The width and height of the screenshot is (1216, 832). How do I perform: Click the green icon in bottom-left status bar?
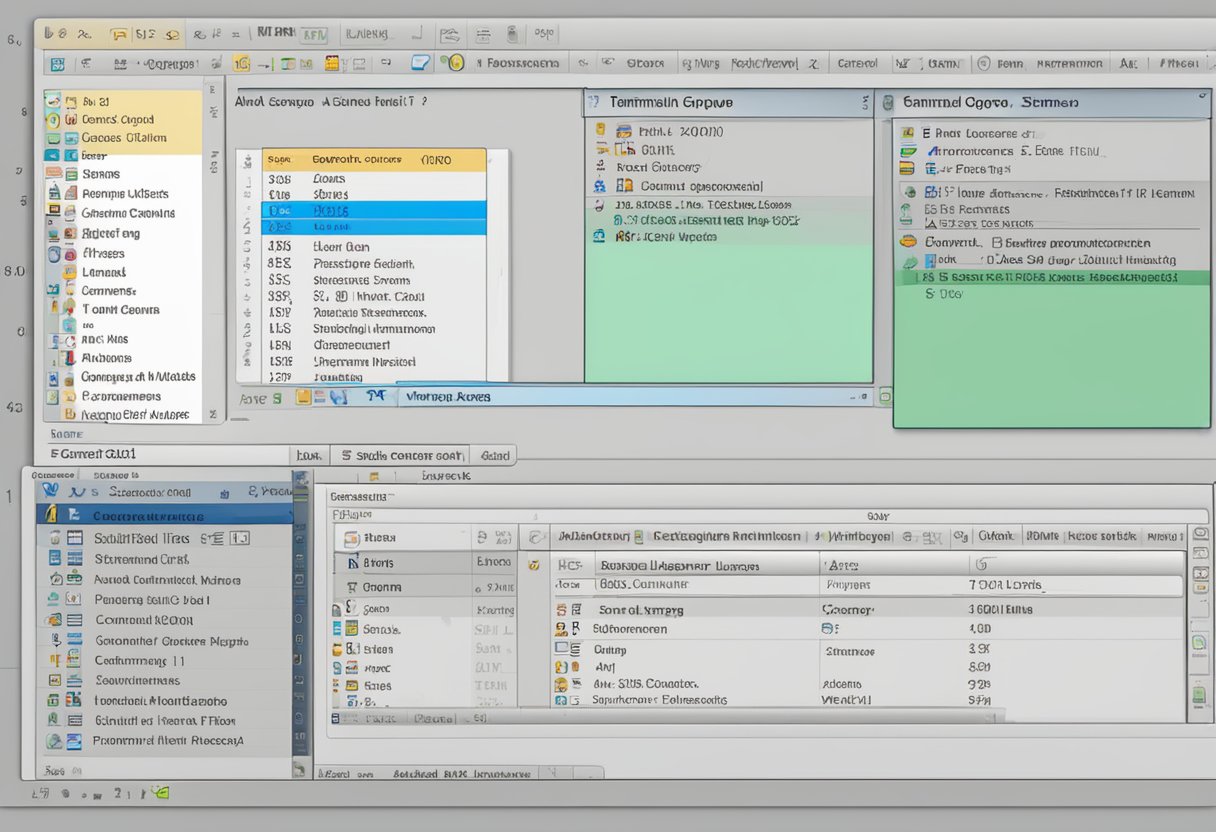(160, 793)
